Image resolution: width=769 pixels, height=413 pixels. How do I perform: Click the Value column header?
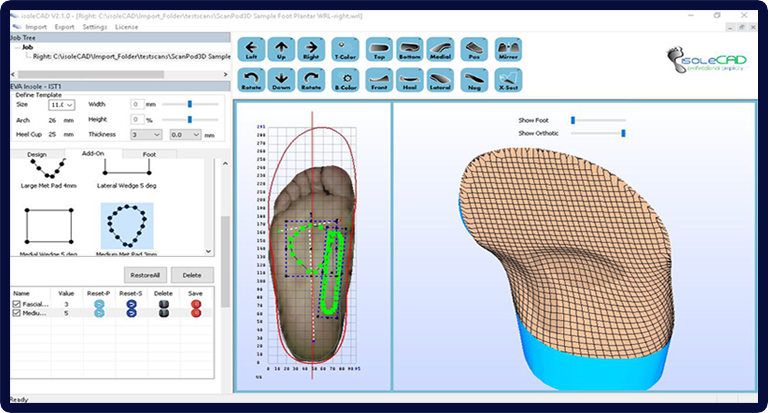66,293
